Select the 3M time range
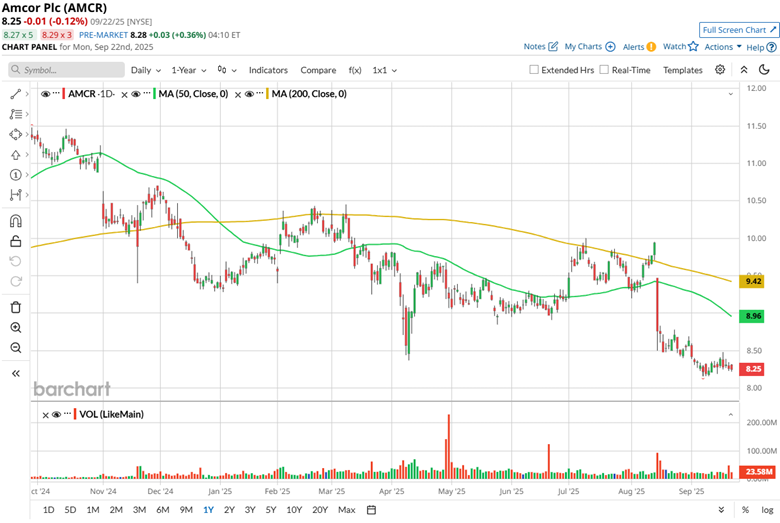780x523 pixels. coord(139,510)
